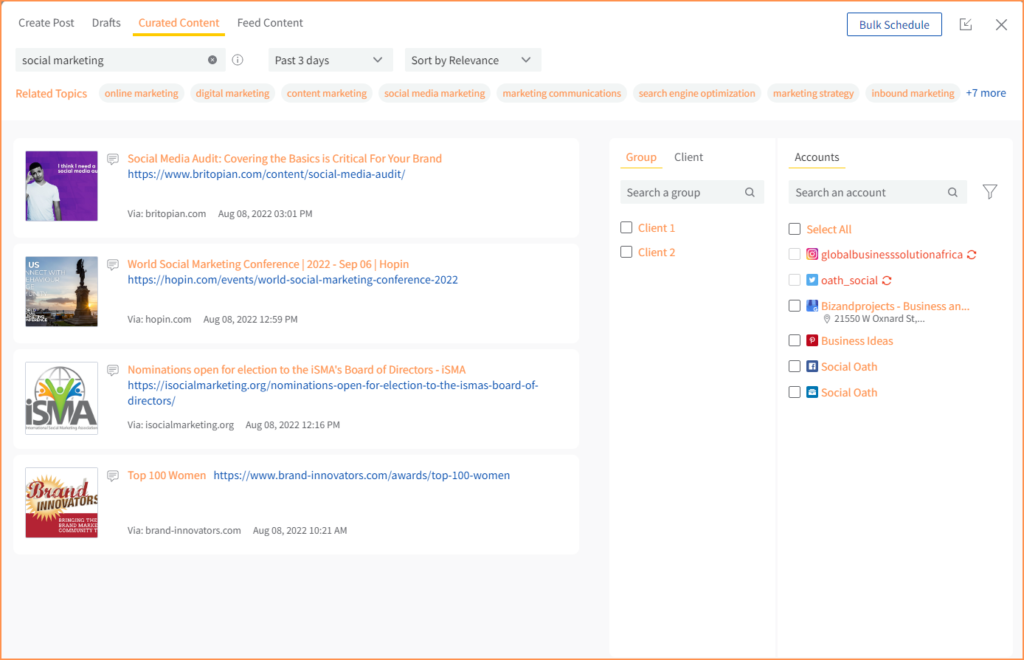Click the Google Business icon for Bizandprojects
1024x660 pixels.
(812, 306)
